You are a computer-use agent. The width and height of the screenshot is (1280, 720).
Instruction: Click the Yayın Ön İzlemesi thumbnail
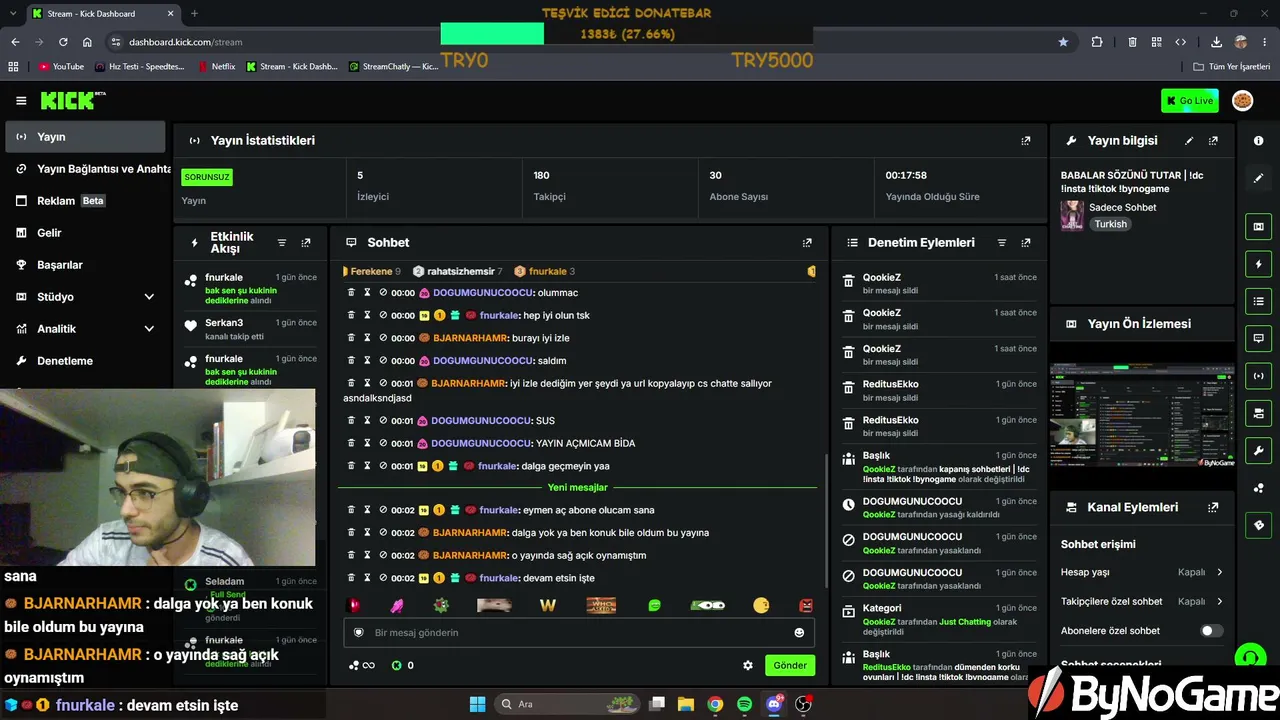[1142, 415]
